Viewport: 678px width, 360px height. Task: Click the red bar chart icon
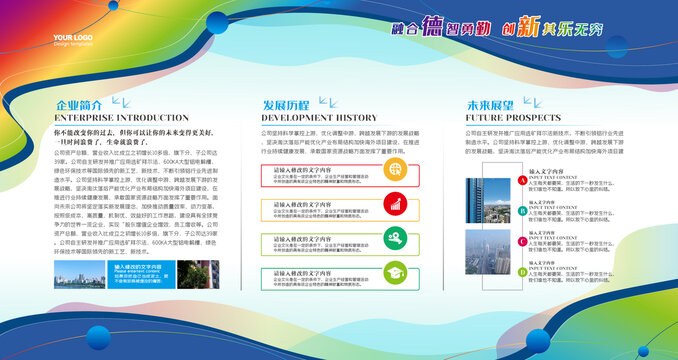pyautogui.click(x=395, y=204)
